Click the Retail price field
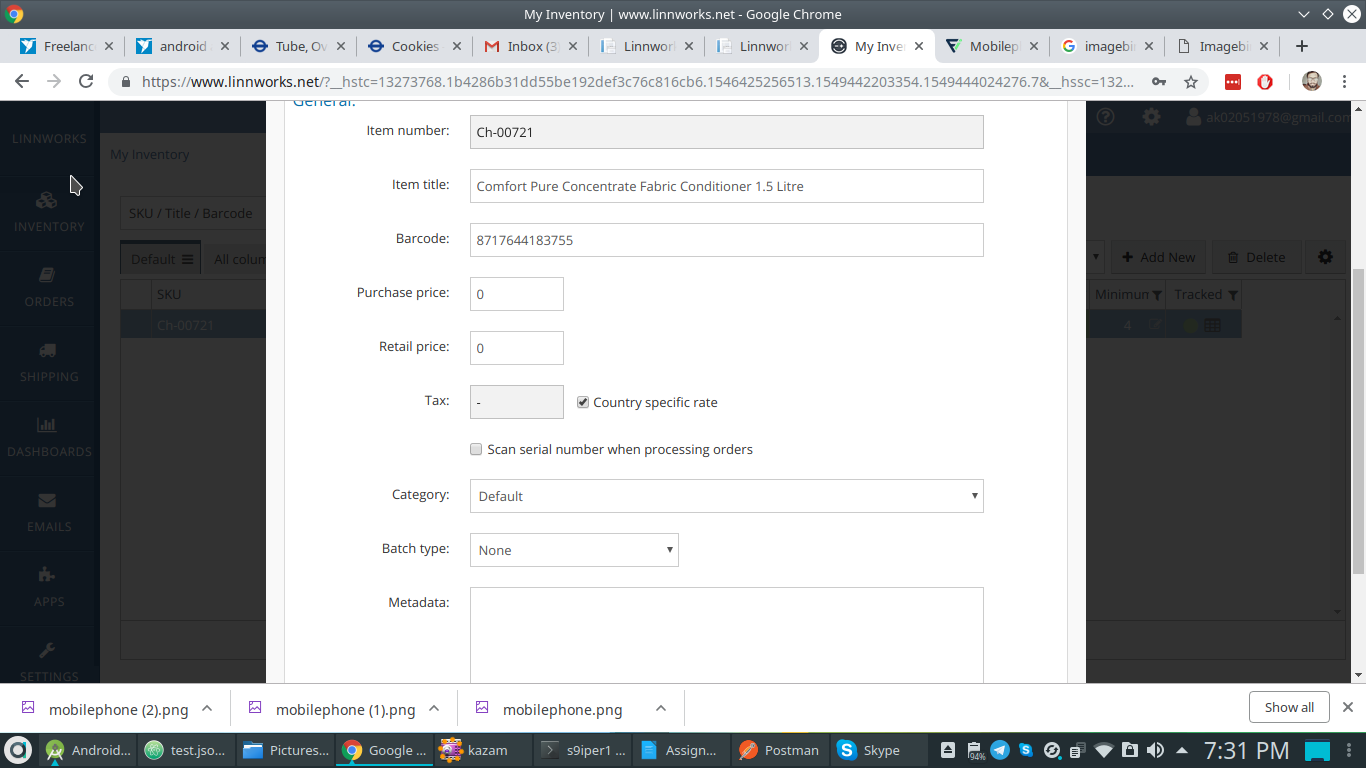This screenshot has height=768, width=1366. (x=517, y=348)
